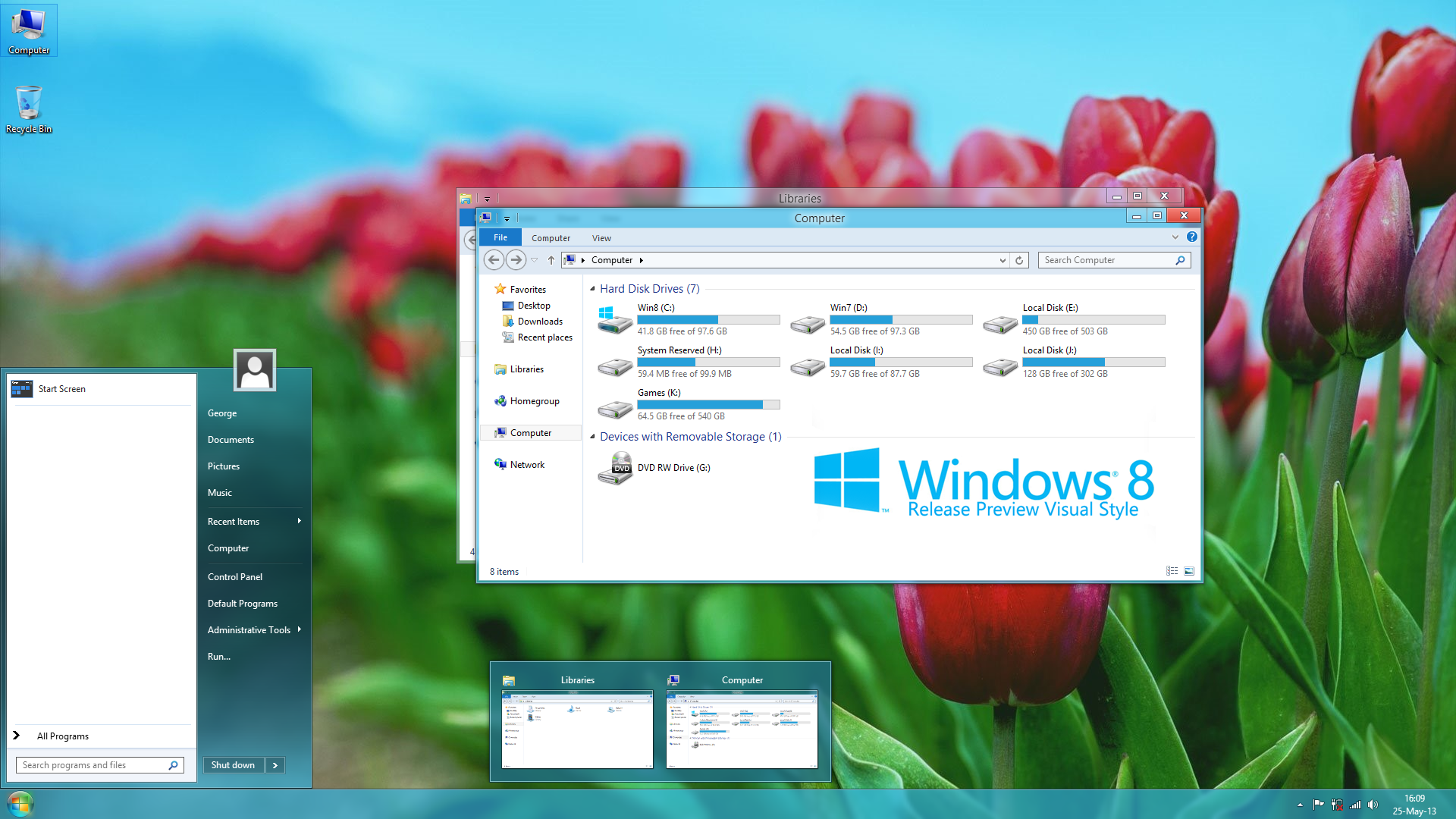Open the address bar history dropdown
Viewport: 1456px width, 819px height.
1003,260
